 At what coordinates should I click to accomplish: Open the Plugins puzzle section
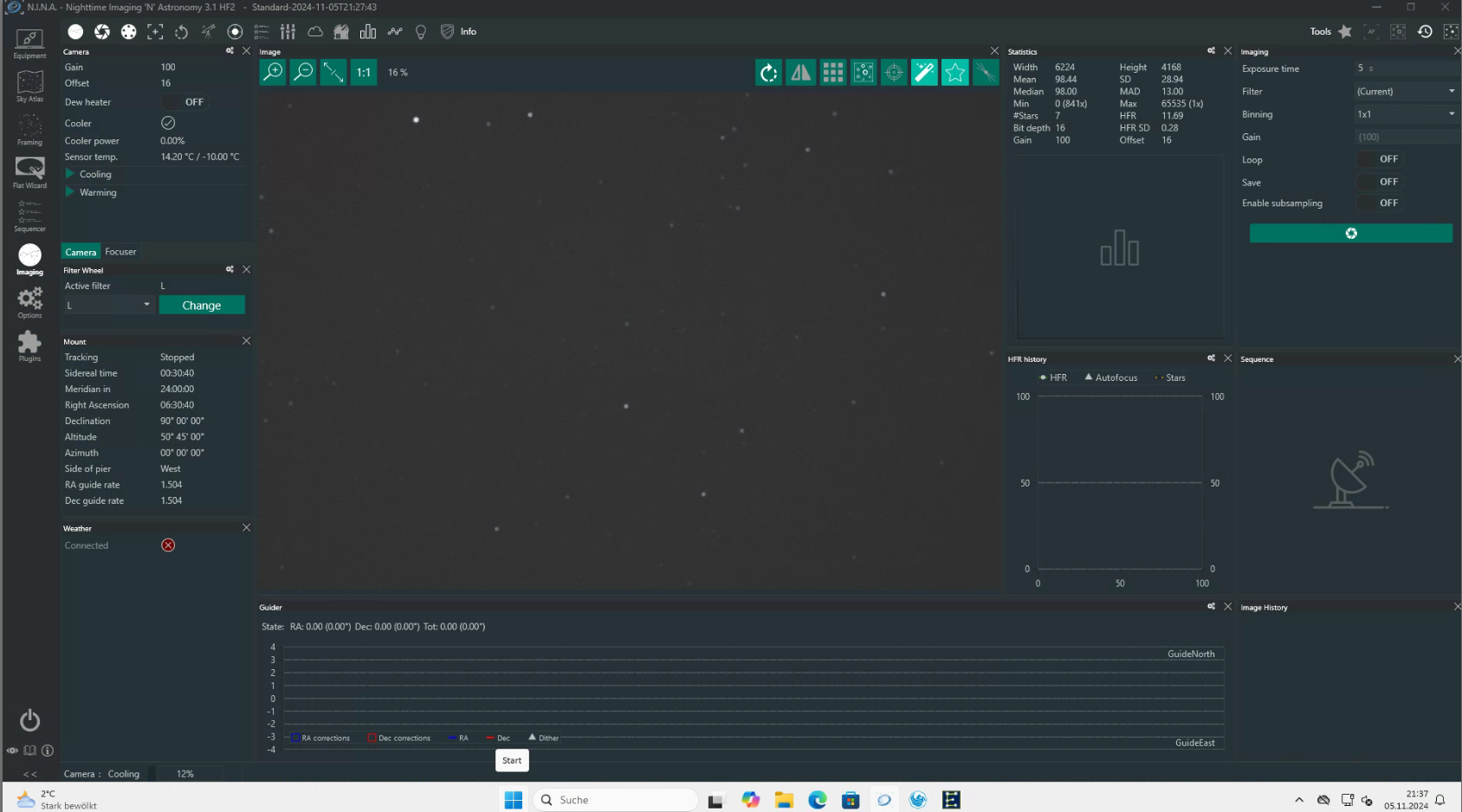[x=29, y=346]
